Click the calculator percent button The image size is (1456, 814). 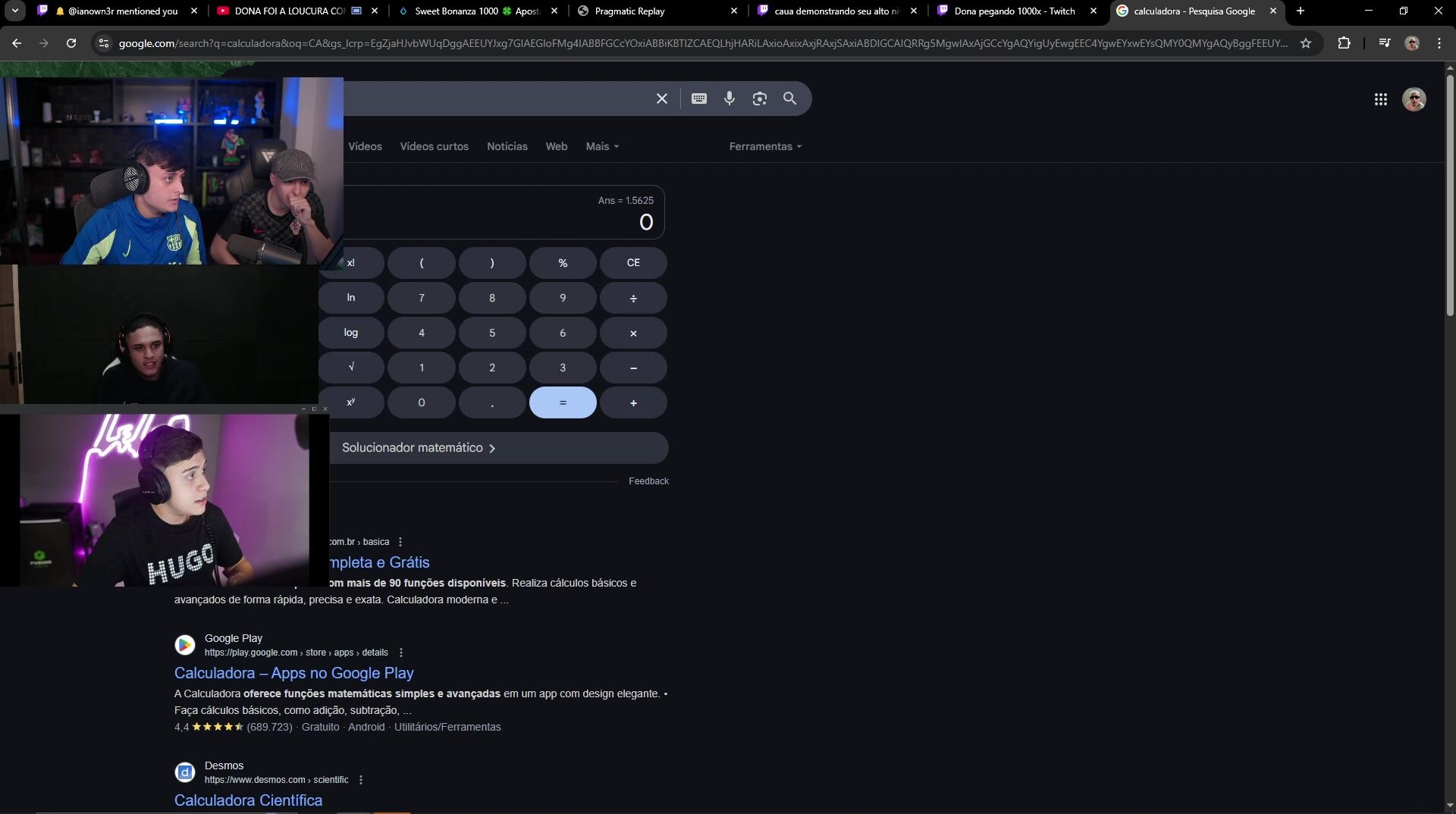tap(563, 263)
